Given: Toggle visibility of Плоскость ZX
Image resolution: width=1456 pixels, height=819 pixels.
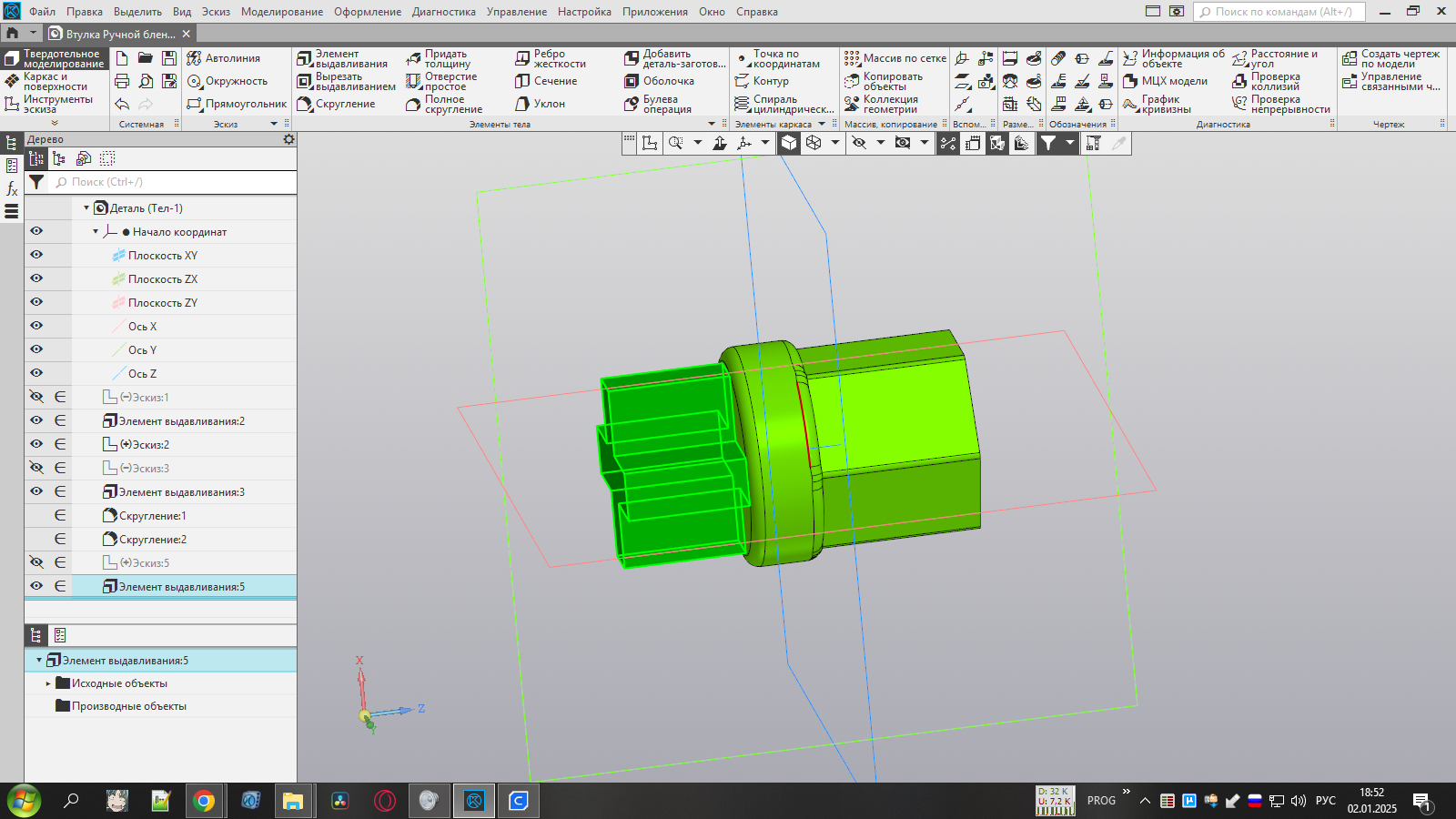Looking at the screenshot, I should tap(36, 278).
